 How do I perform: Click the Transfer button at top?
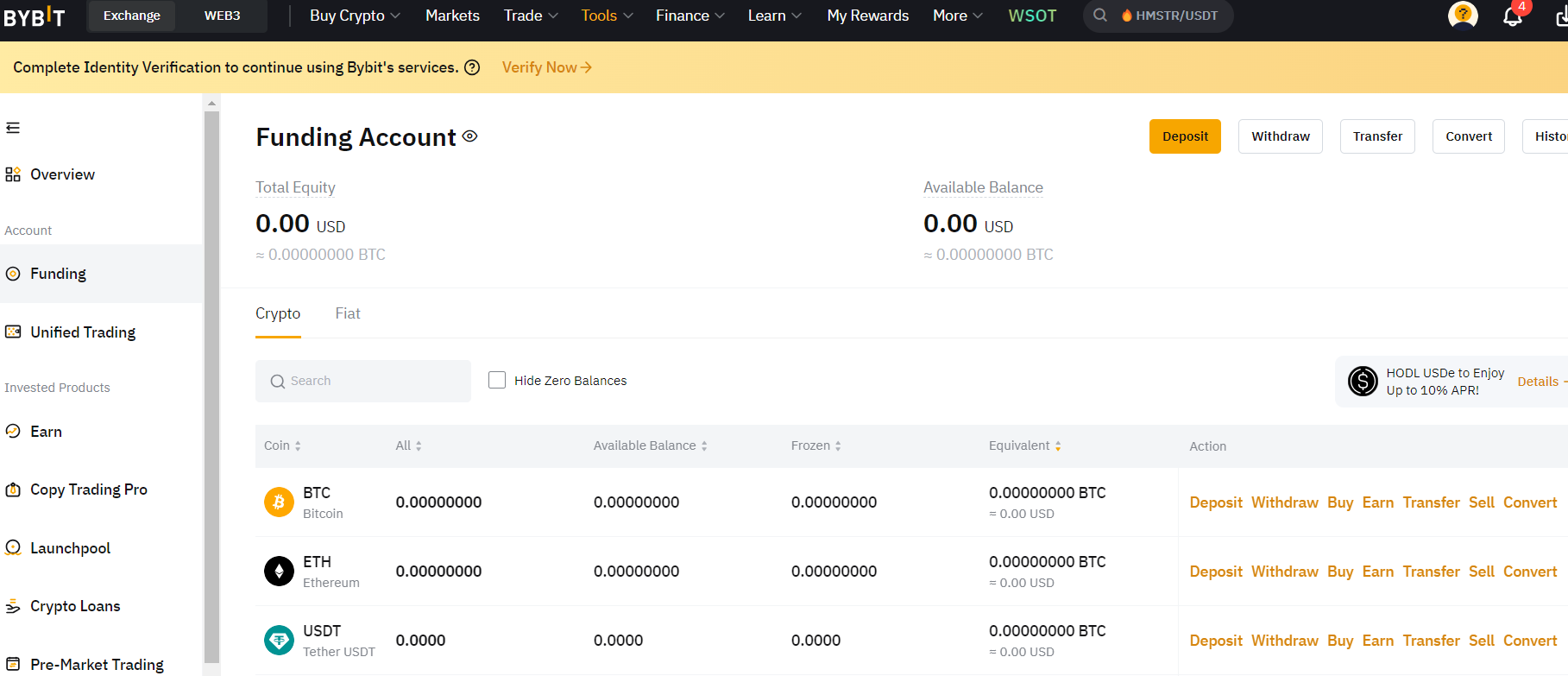click(x=1377, y=136)
